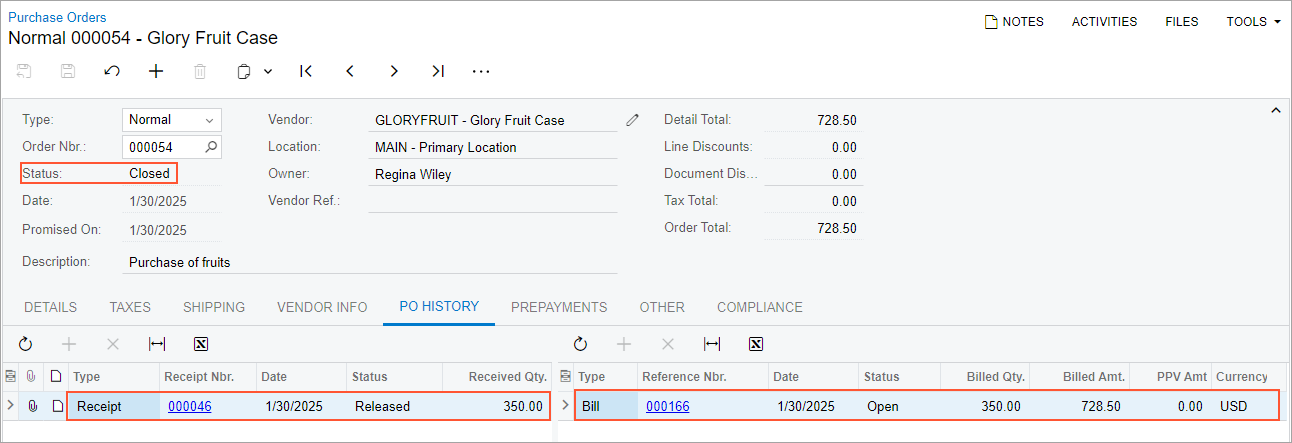Open receipt number 000046 link
The height and width of the screenshot is (443, 1292).
pyautogui.click(x=189, y=407)
